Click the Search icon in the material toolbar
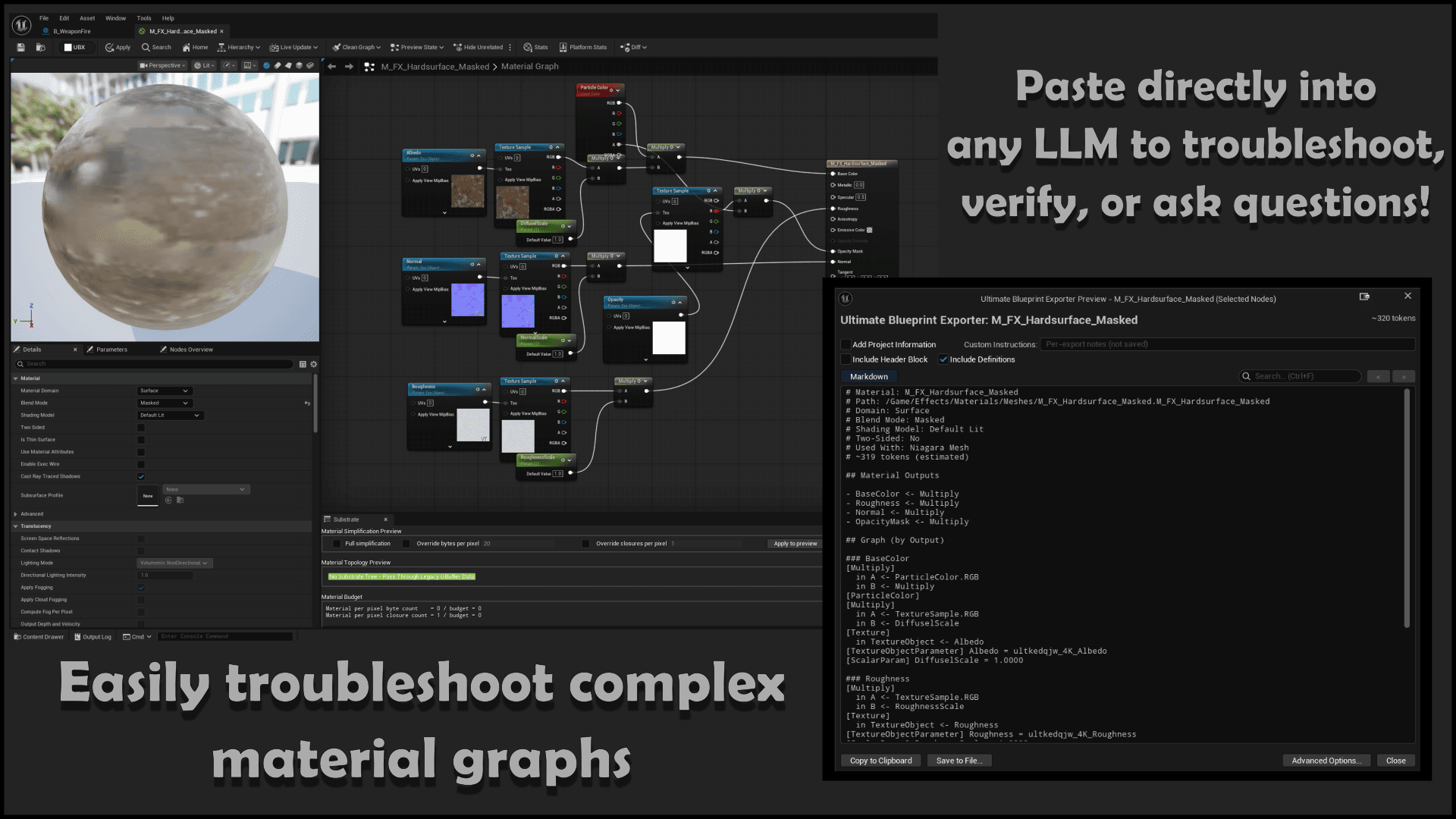The image size is (1456, 819). tap(144, 47)
